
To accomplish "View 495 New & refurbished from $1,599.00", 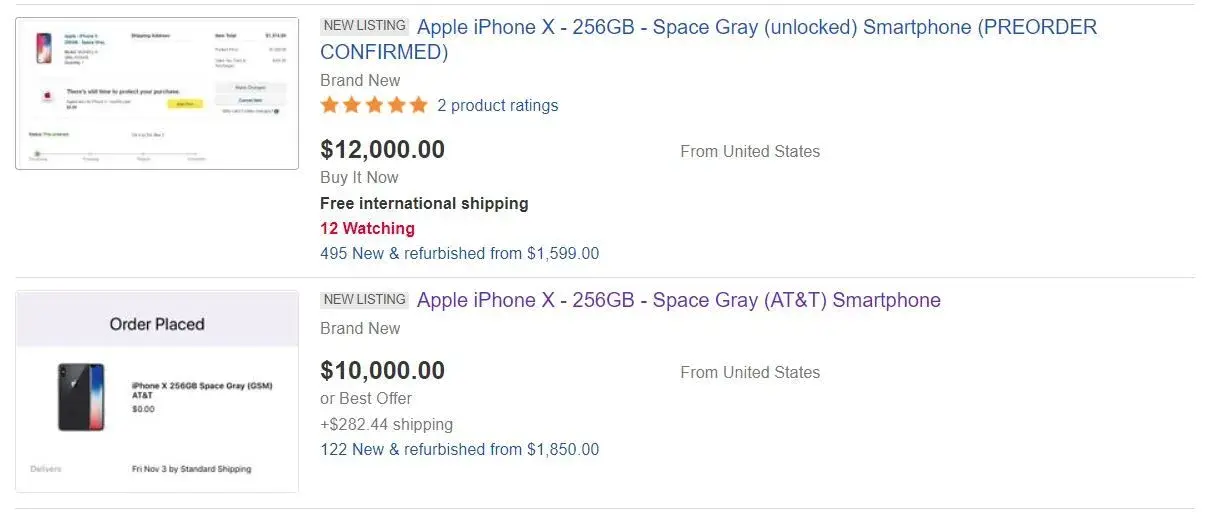I will pyautogui.click(x=459, y=253).
